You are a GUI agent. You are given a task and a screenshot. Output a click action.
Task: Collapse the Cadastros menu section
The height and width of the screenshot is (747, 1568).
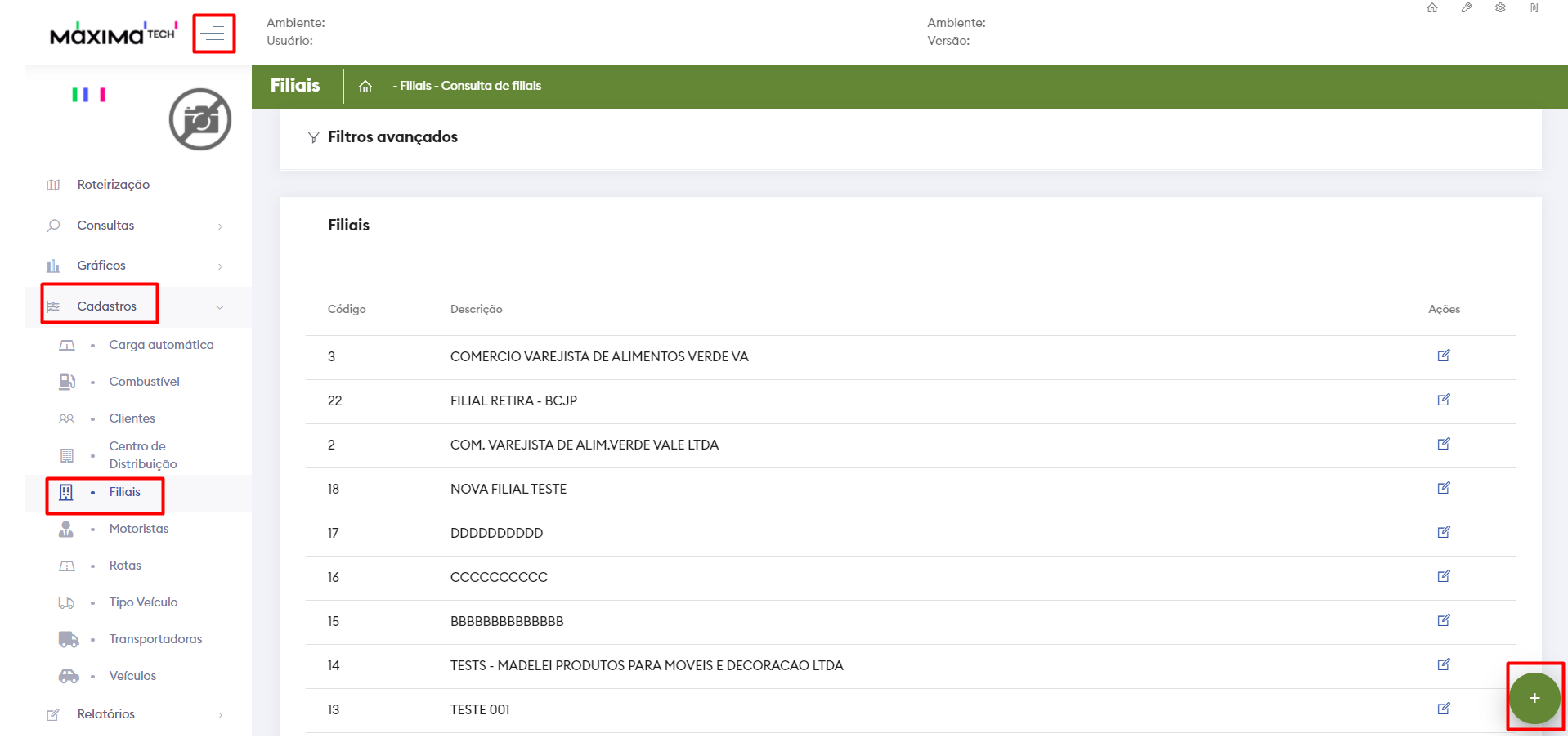[x=219, y=307]
